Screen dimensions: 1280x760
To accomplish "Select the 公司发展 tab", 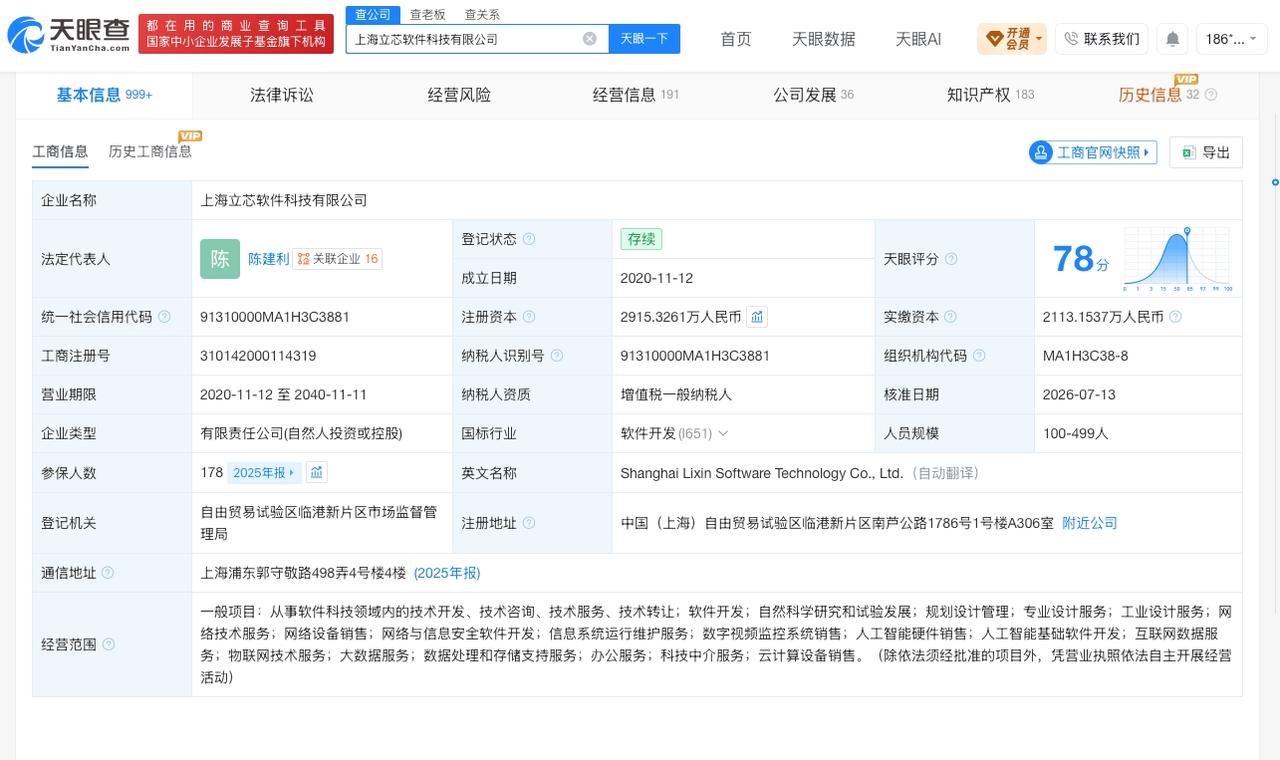I will tap(813, 95).
